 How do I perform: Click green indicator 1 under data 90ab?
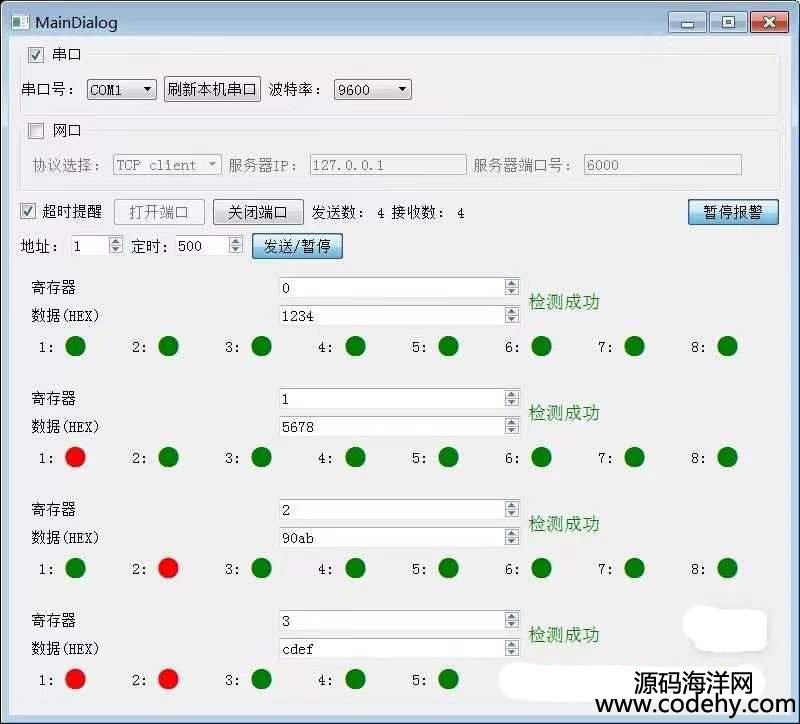click(76, 568)
